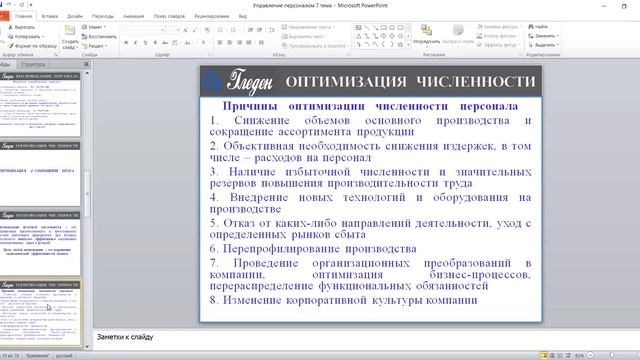Viewport: 640px width, 360px height.
Task: Open Выровнять текст dropdown
Action: 304,36
